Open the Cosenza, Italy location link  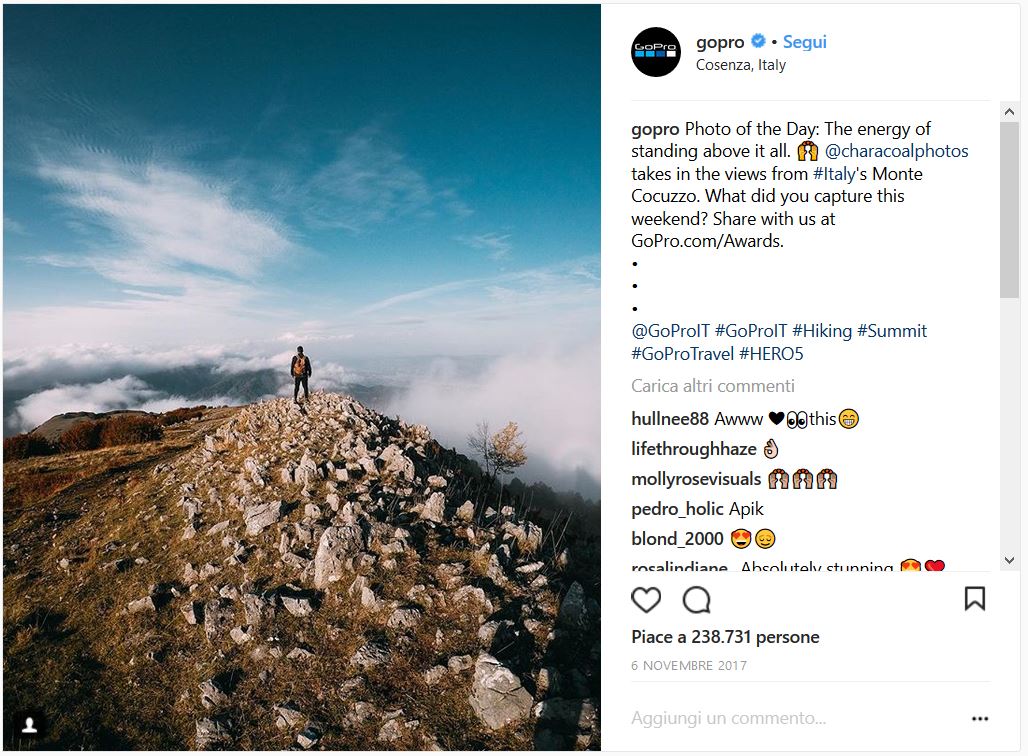tap(740, 65)
